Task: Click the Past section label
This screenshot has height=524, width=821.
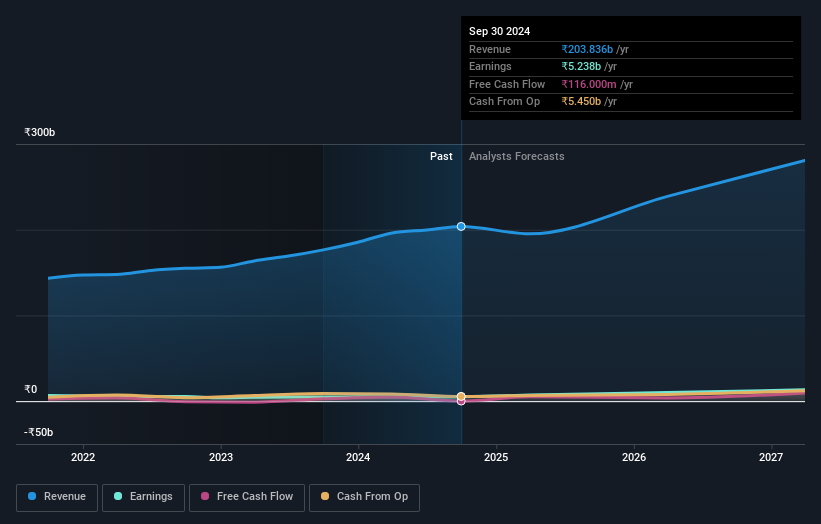Action: tap(441, 156)
